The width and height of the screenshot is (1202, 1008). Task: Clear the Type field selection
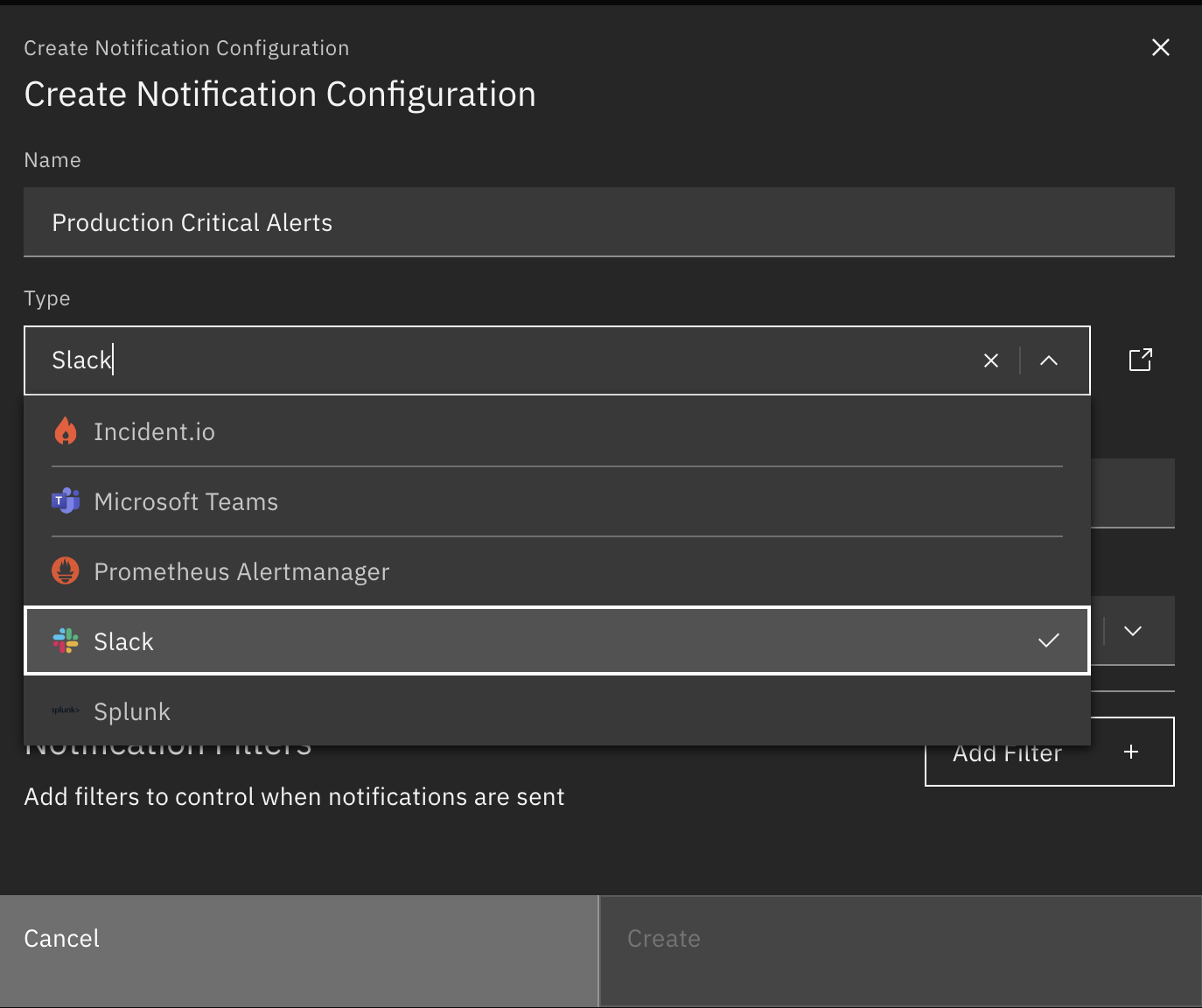(990, 360)
